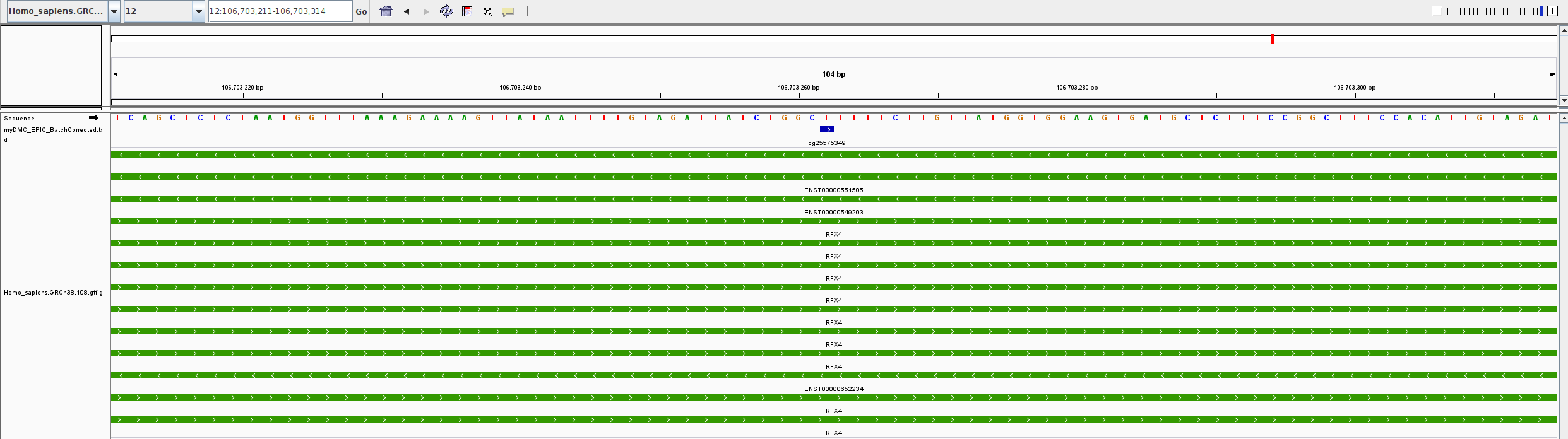Go forward with the right arrow icon
The width and height of the screenshot is (1568, 439).
(x=427, y=11)
